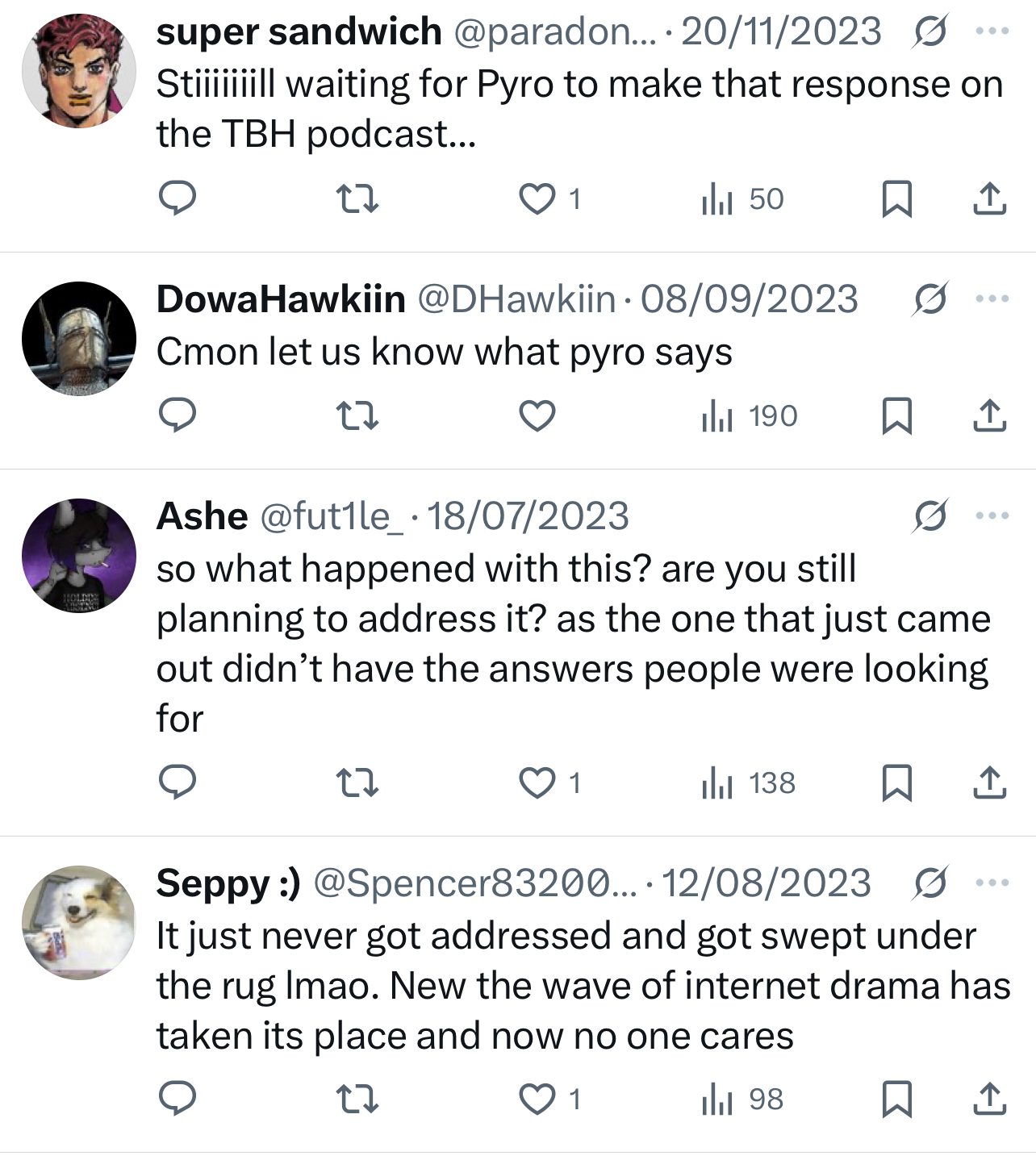This screenshot has width=1036, height=1156.
Task: Open the Ashe display name link
Action: [x=202, y=516]
